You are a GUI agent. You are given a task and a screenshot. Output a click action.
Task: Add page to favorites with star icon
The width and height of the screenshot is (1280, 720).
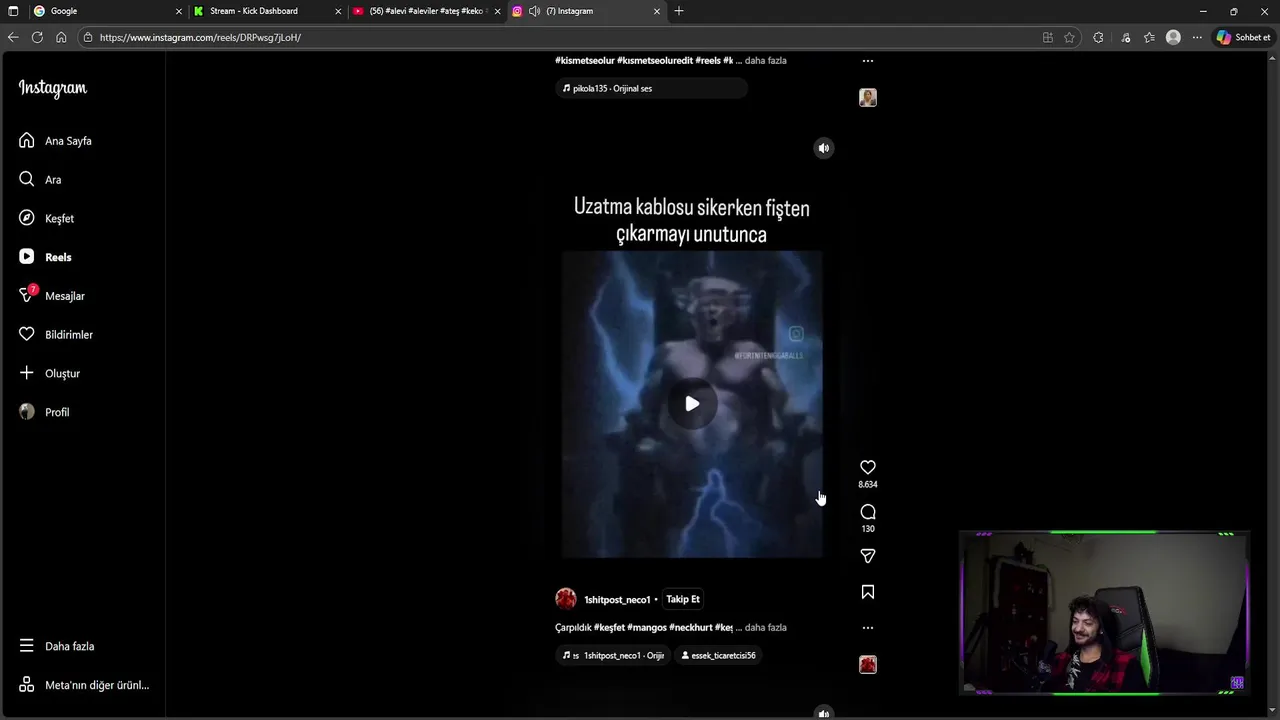pos(1069,37)
